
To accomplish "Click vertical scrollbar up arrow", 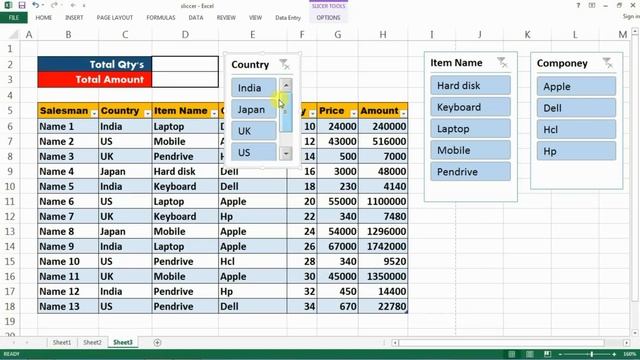I will click(635, 32).
